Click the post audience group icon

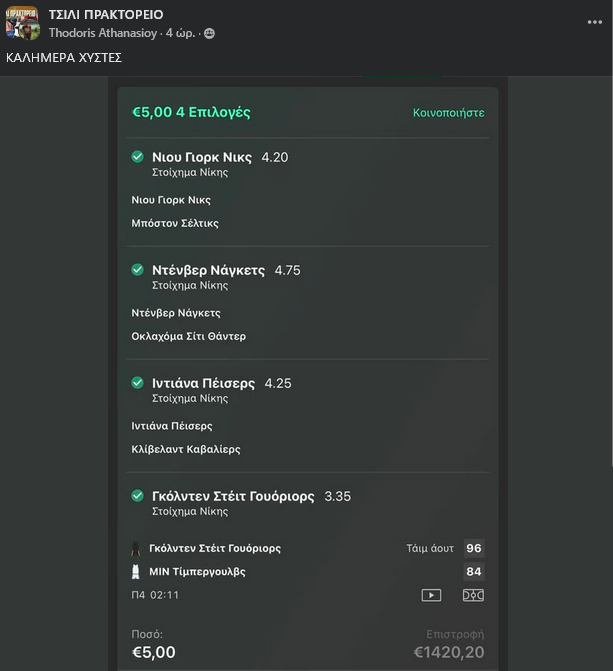click(209, 33)
